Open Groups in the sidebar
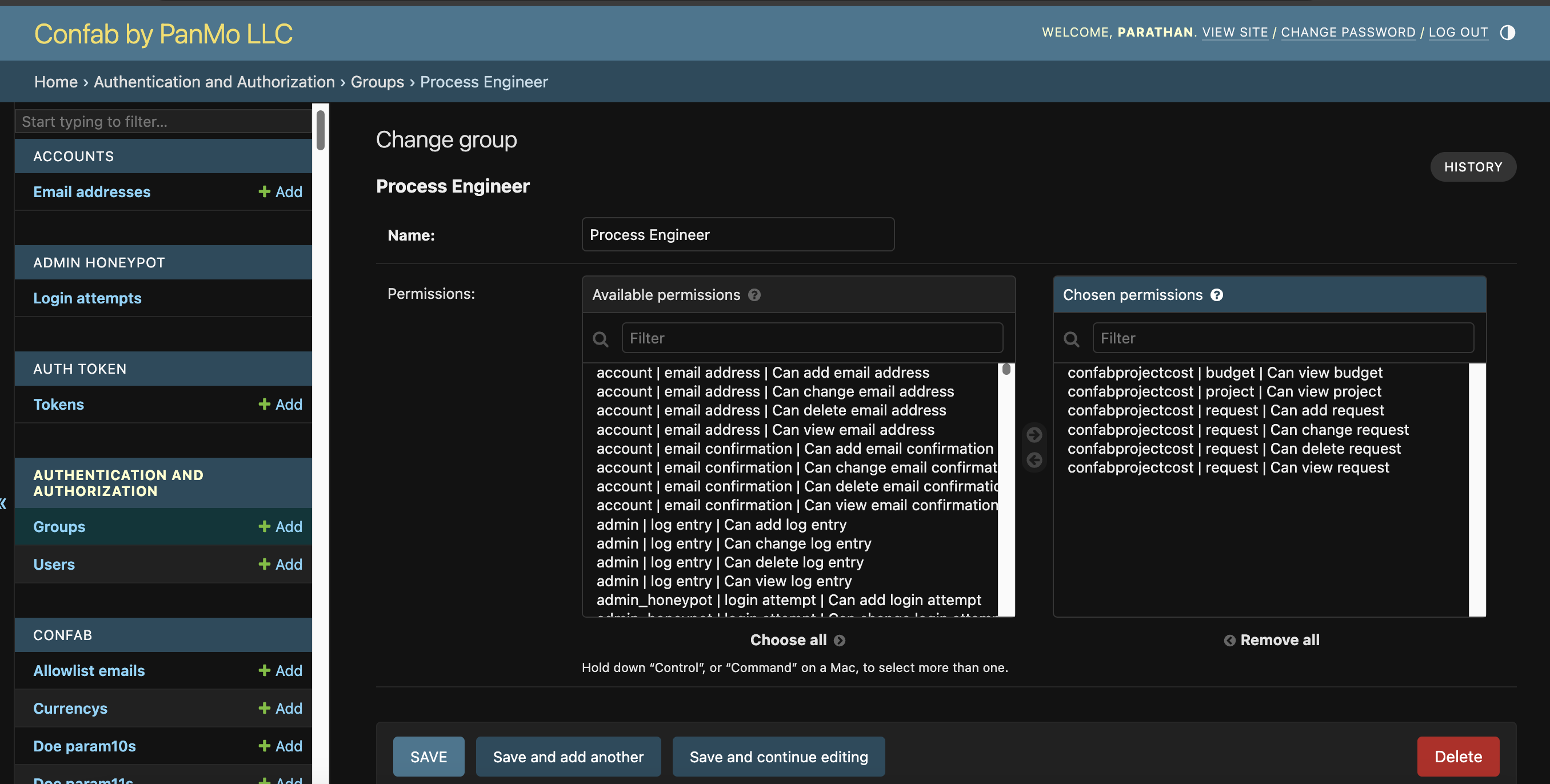Image resolution: width=1550 pixels, height=784 pixels. 59,526
